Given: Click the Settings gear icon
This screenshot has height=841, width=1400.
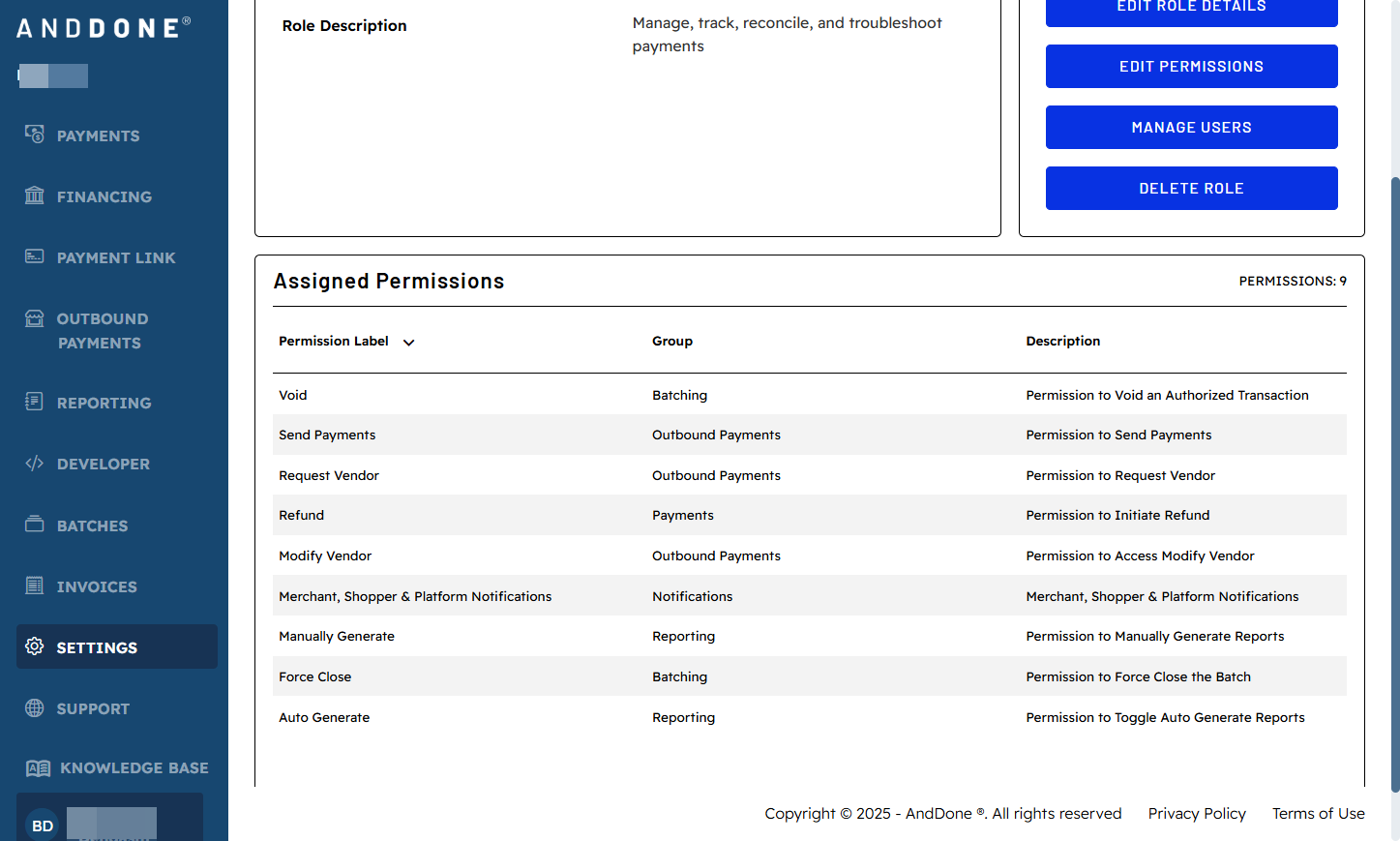Looking at the screenshot, I should [x=35, y=646].
